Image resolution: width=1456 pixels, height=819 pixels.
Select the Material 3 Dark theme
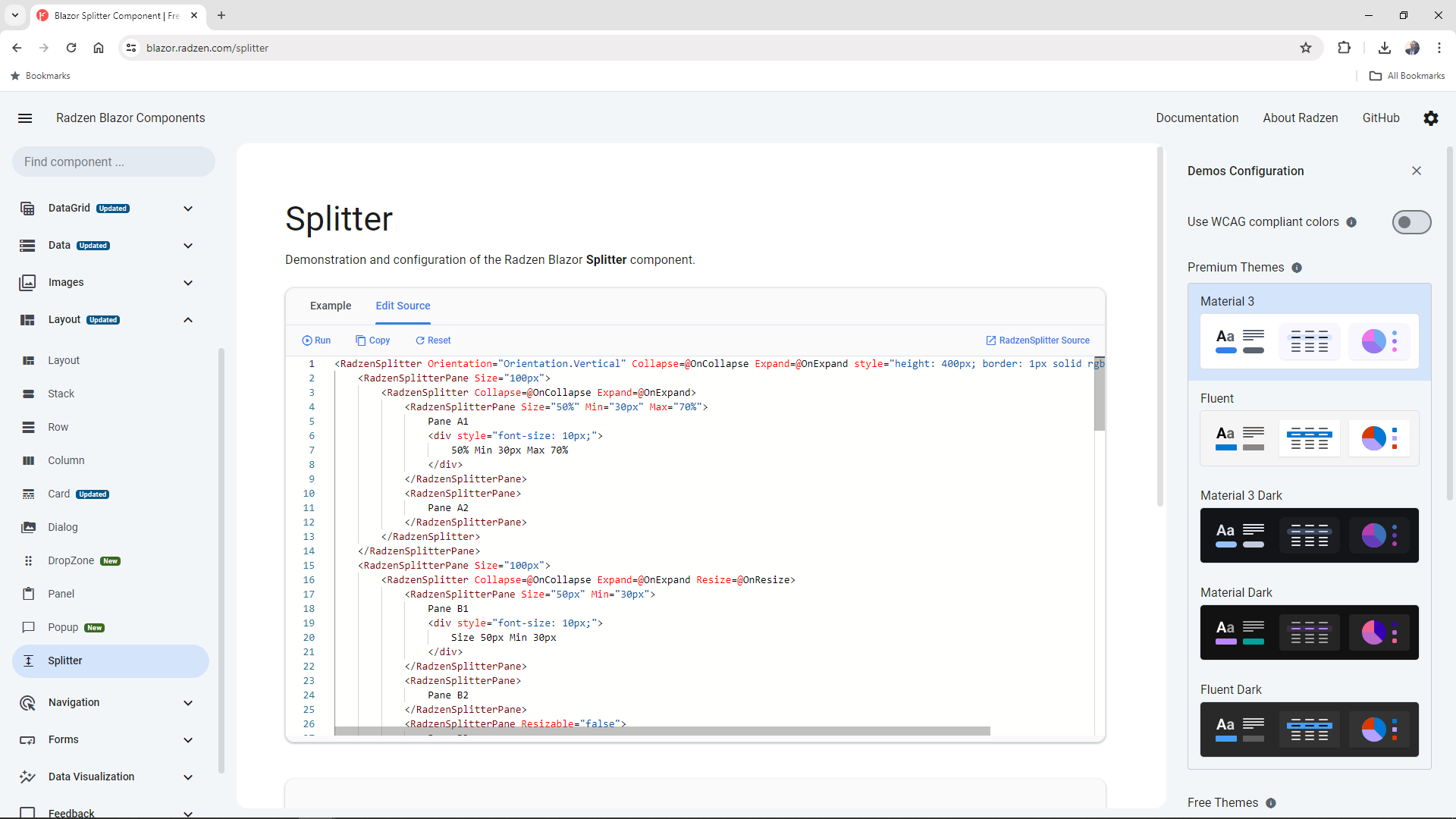click(1309, 535)
